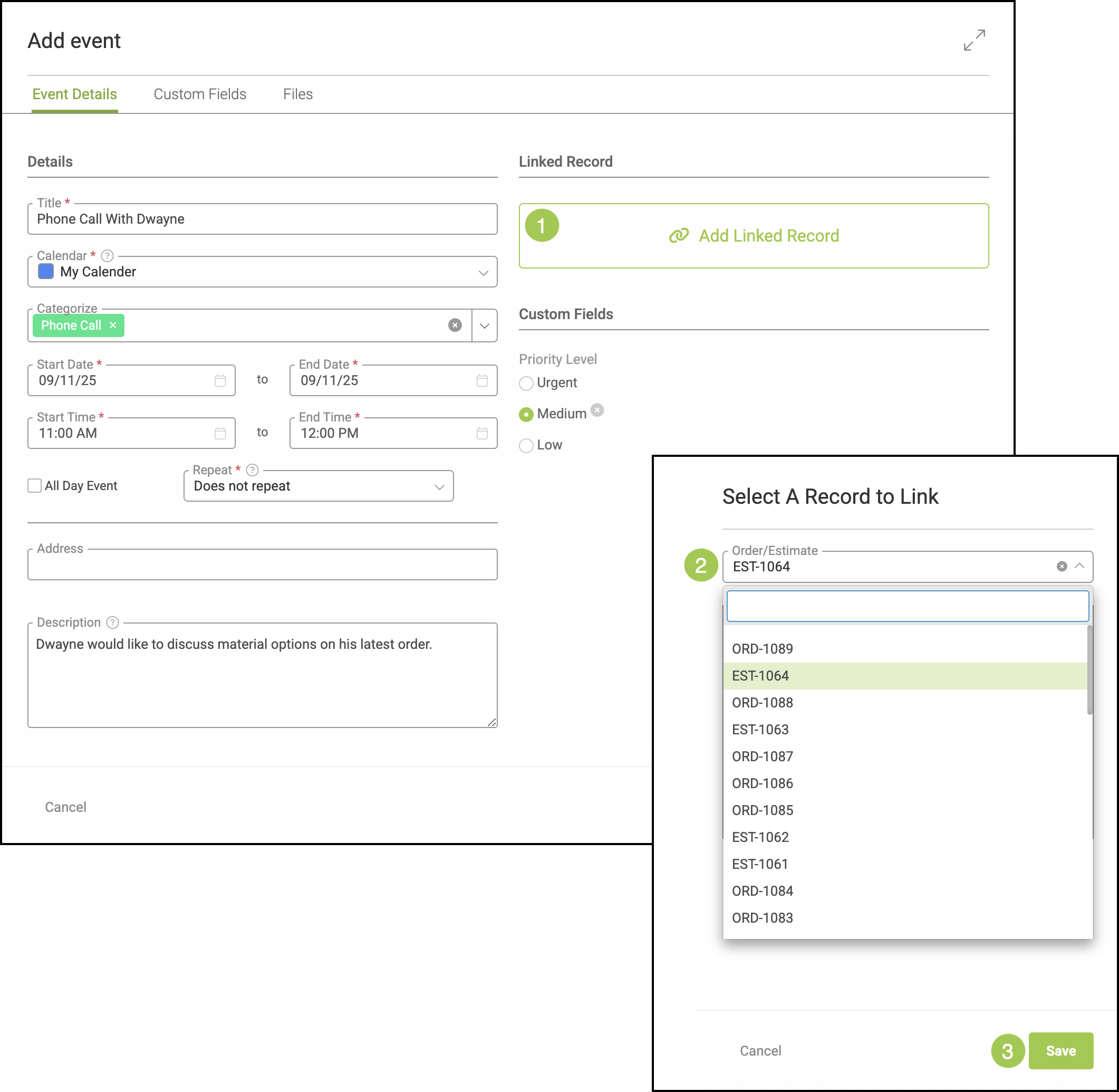The height and width of the screenshot is (1092, 1119).
Task: Click the Add Linked Record button
Action: (x=753, y=236)
